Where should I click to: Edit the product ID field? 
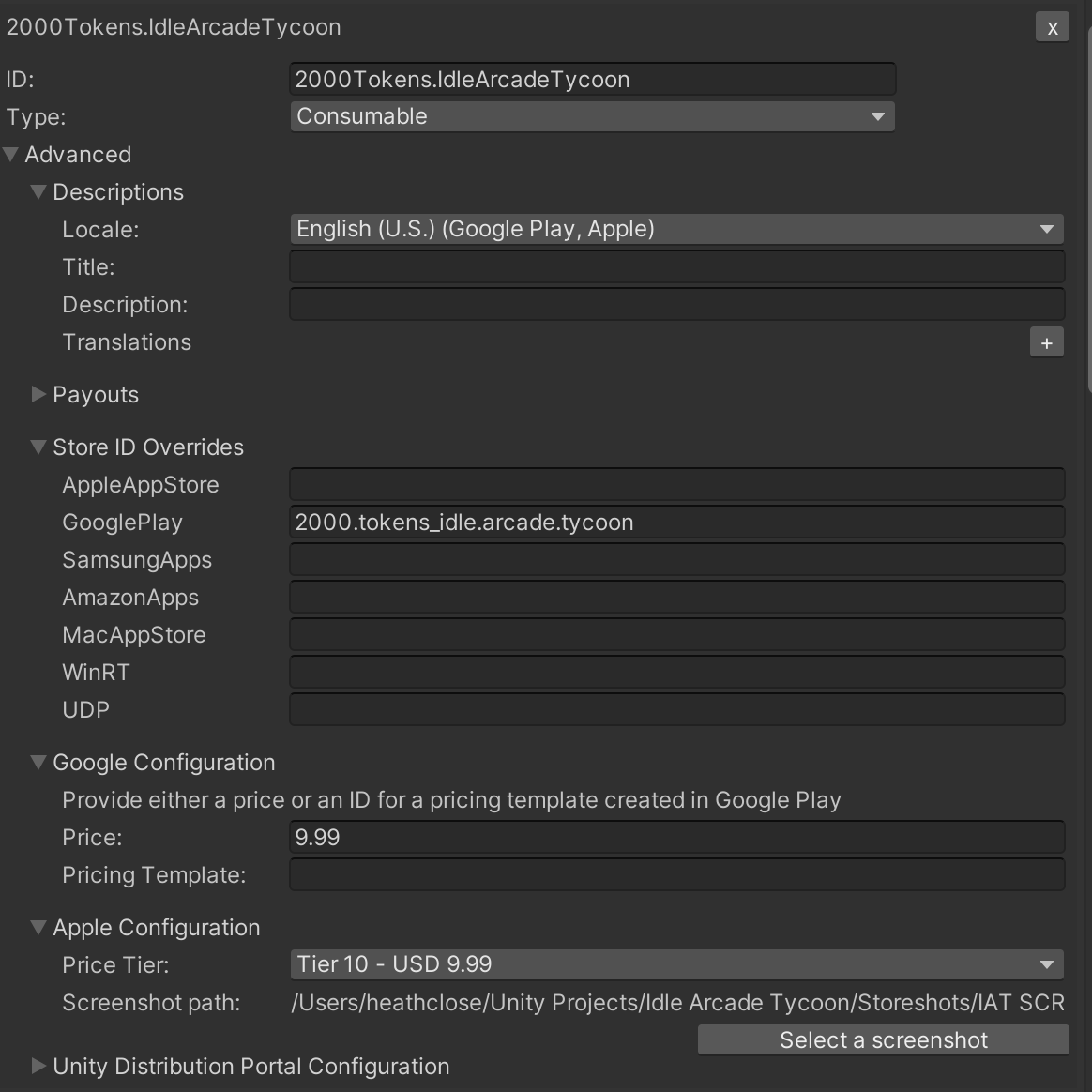591,79
